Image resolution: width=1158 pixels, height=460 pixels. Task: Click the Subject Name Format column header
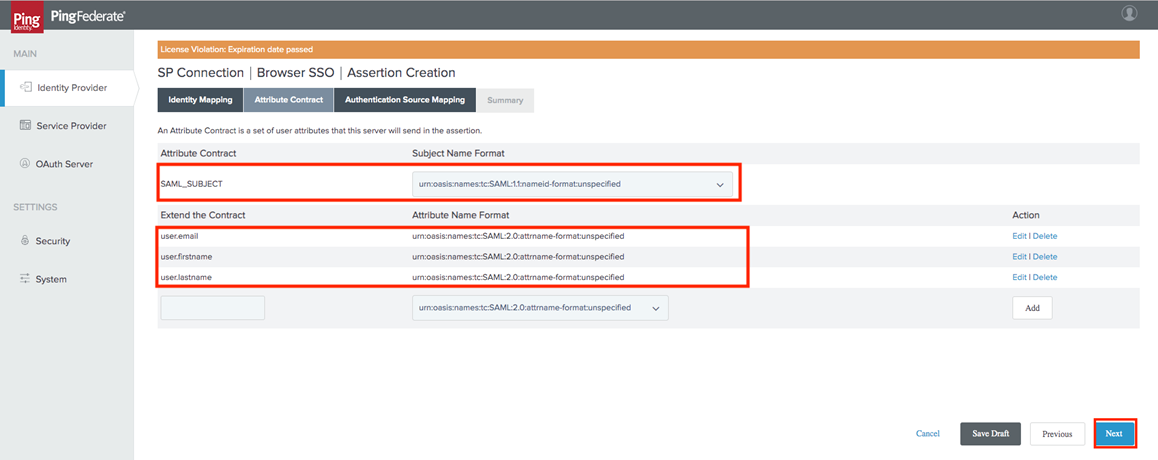[x=458, y=153]
